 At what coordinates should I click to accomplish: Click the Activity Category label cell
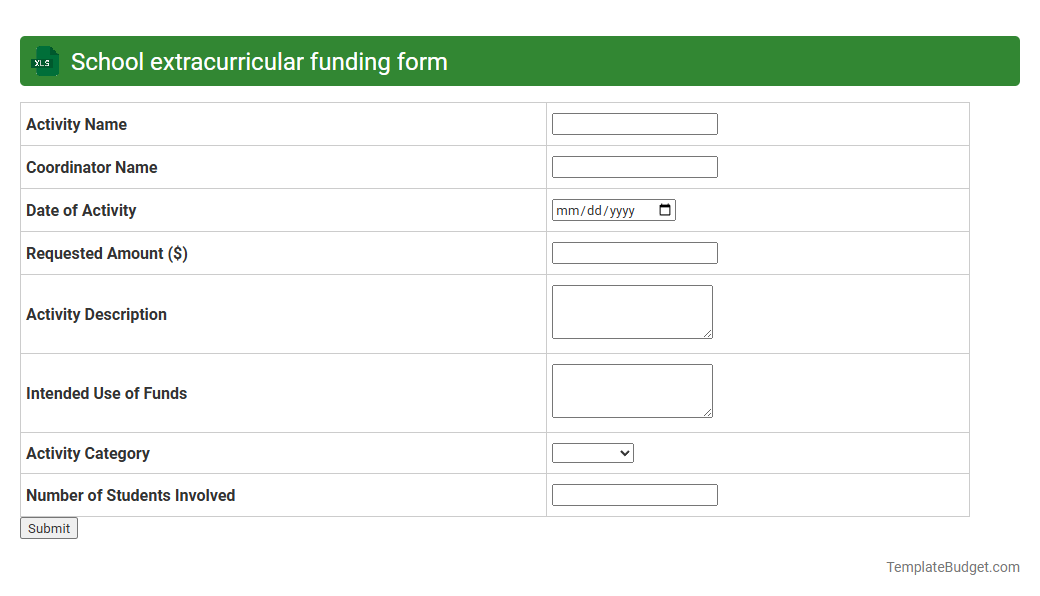click(x=87, y=452)
